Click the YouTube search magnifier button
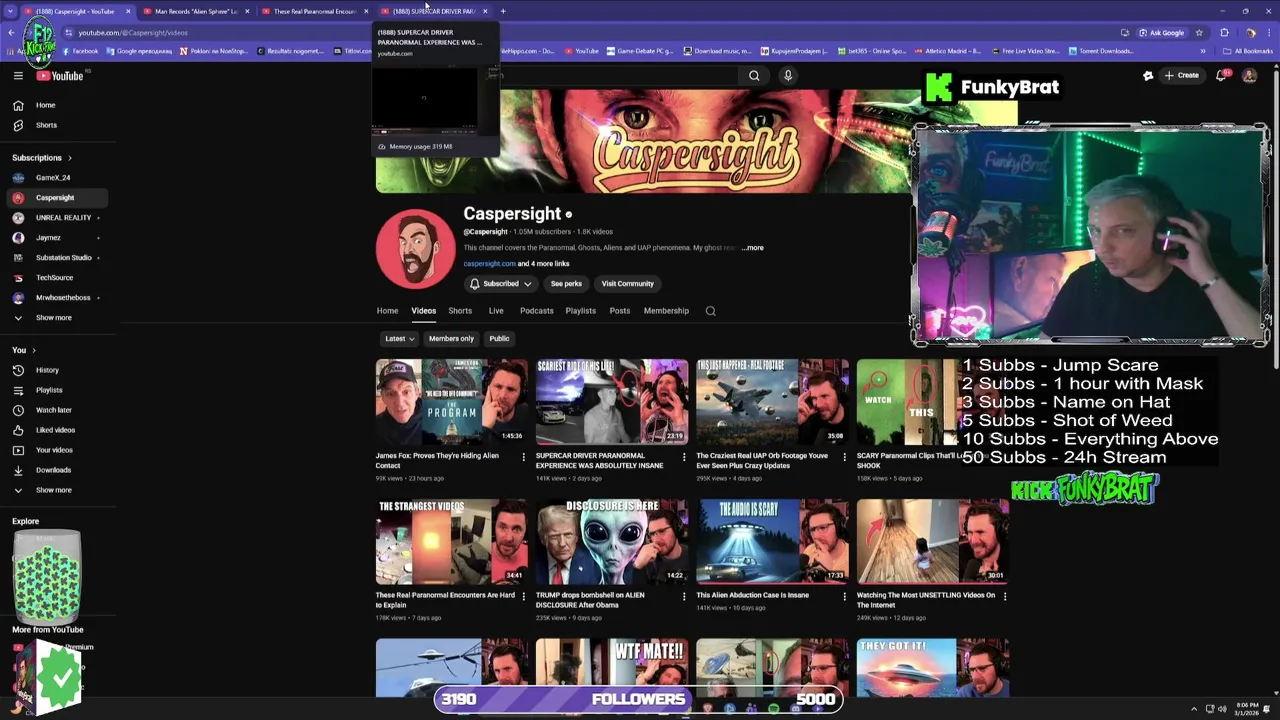 754,75
